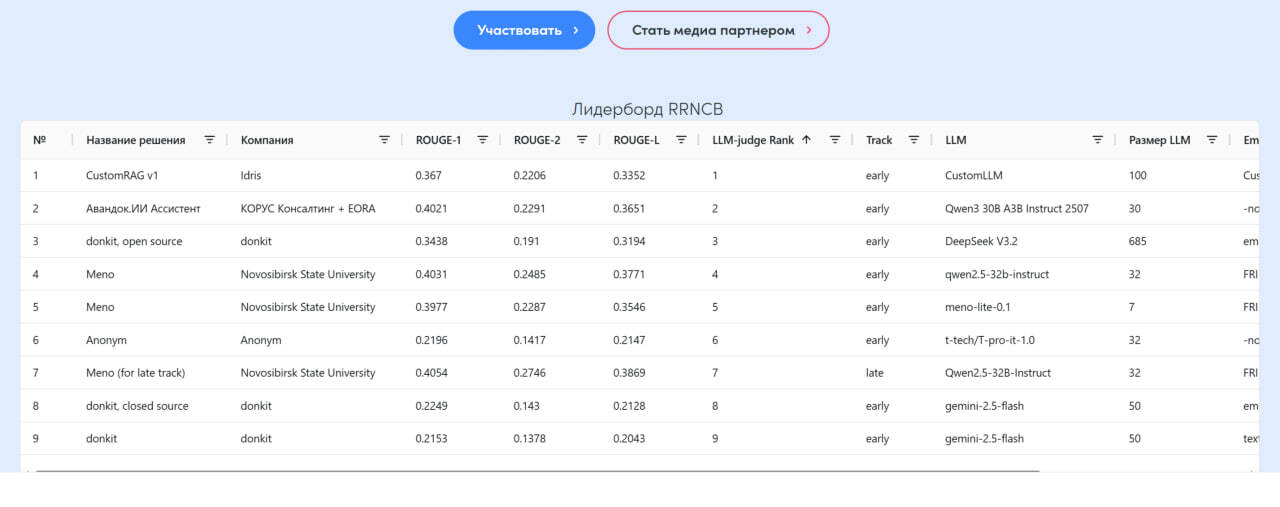Open filter icon on LLM-judge Rank column

pyautogui.click(x=834, y=140)
